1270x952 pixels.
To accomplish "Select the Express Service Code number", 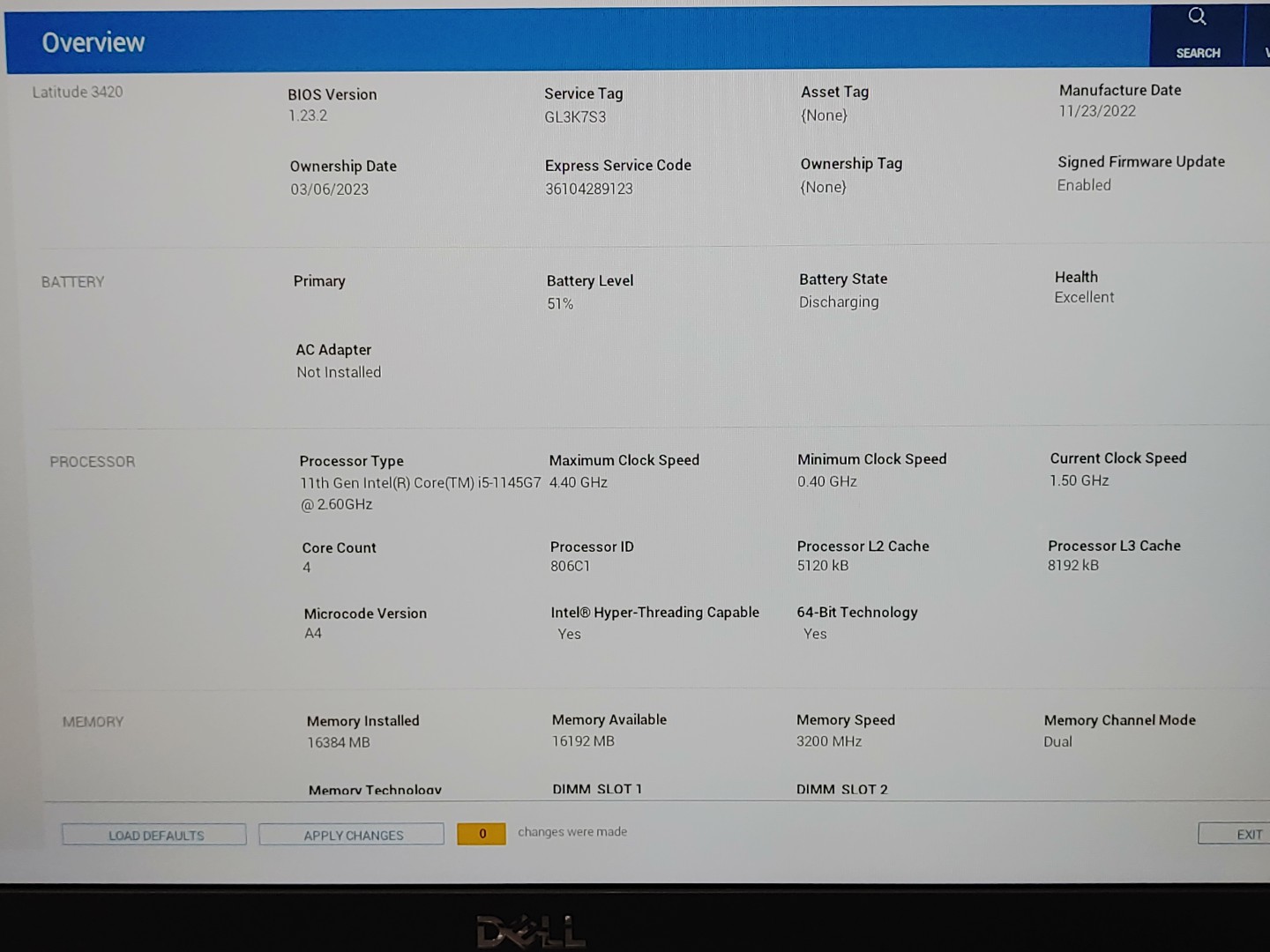I will 589,189.
